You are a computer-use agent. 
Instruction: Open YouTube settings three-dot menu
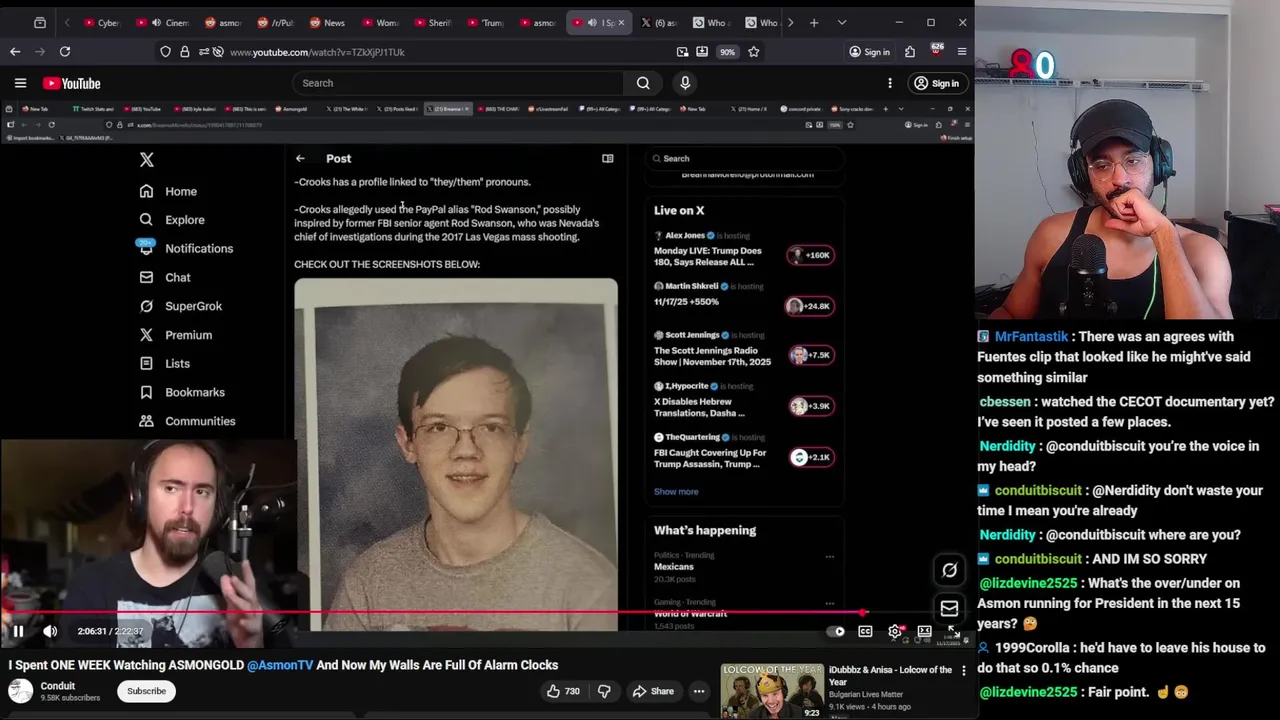[x=890, y=83]
